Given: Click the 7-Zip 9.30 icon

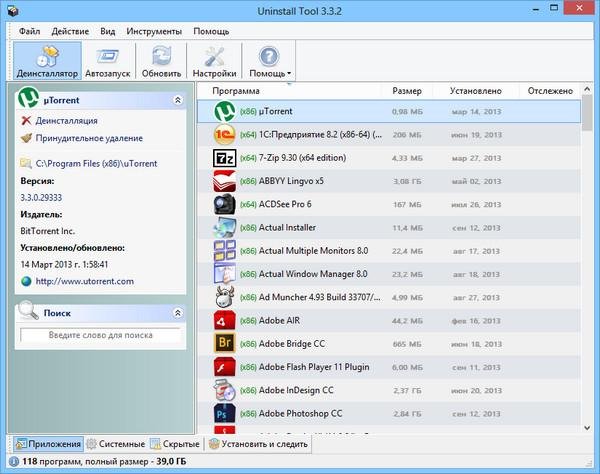Looking at the screenshot, I should [x=225, y=158].
